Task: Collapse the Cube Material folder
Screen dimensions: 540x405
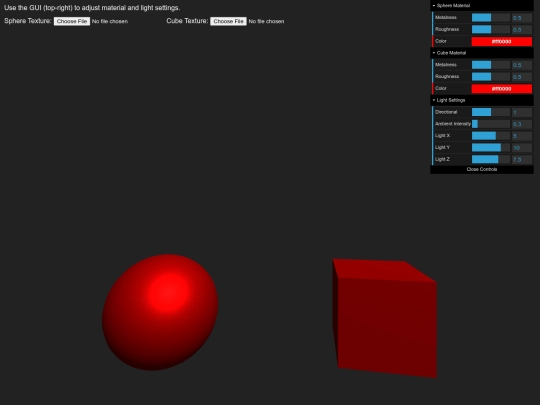Action: click(x=482, y=53)
